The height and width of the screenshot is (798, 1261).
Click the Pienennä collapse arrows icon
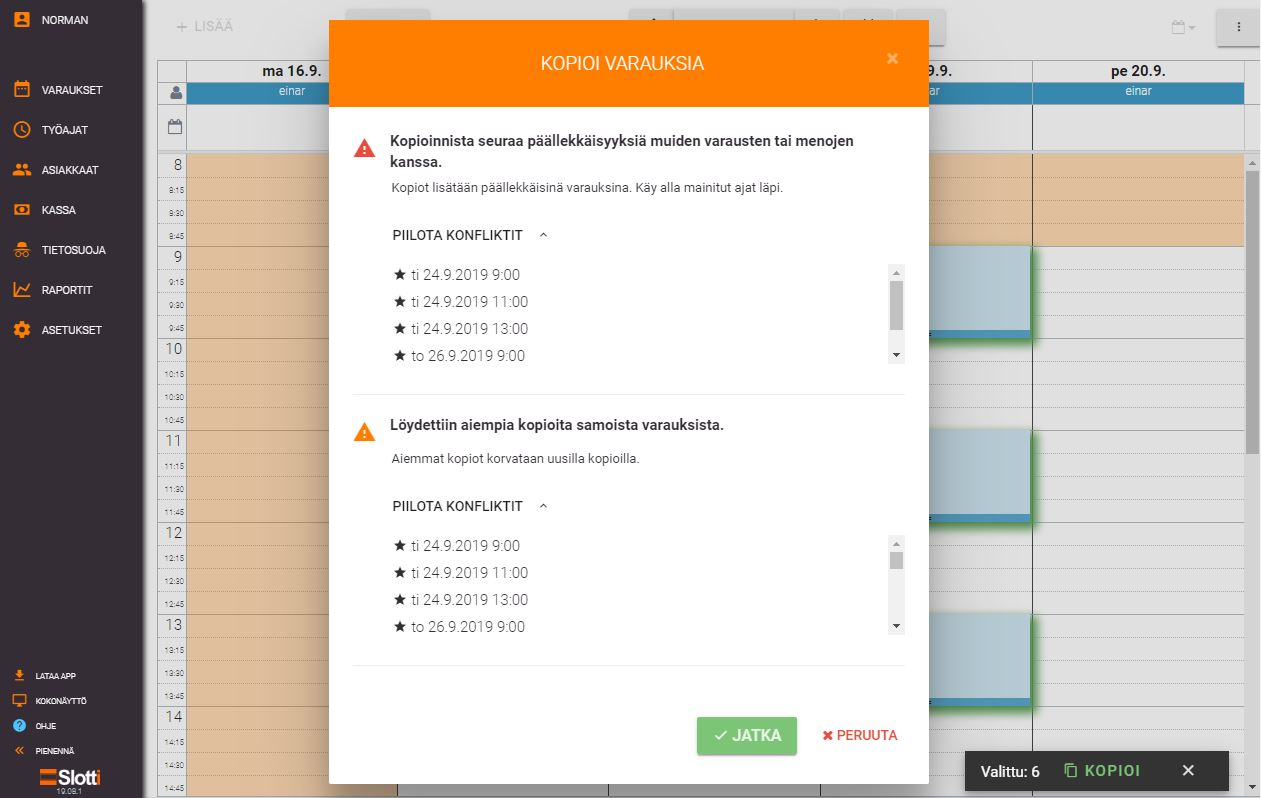[19, 750]
